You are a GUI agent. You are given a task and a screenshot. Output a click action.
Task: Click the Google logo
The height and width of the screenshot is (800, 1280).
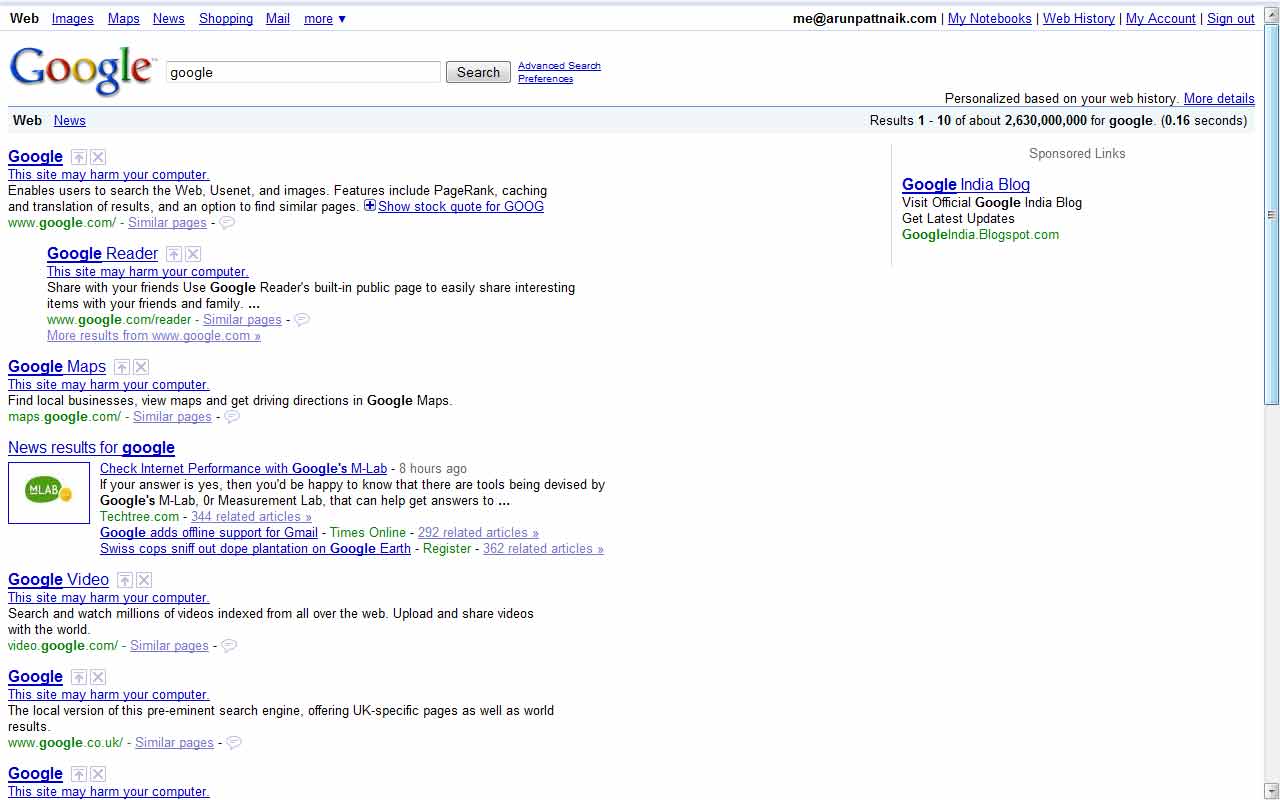click(82, 70)
